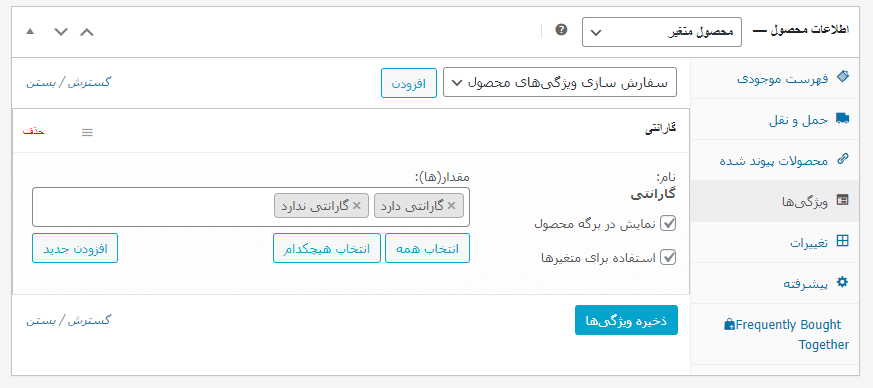Open the محصول متغیر product type dropdown
This screenshot has width=873, height=388.
[x=662, y=32]
